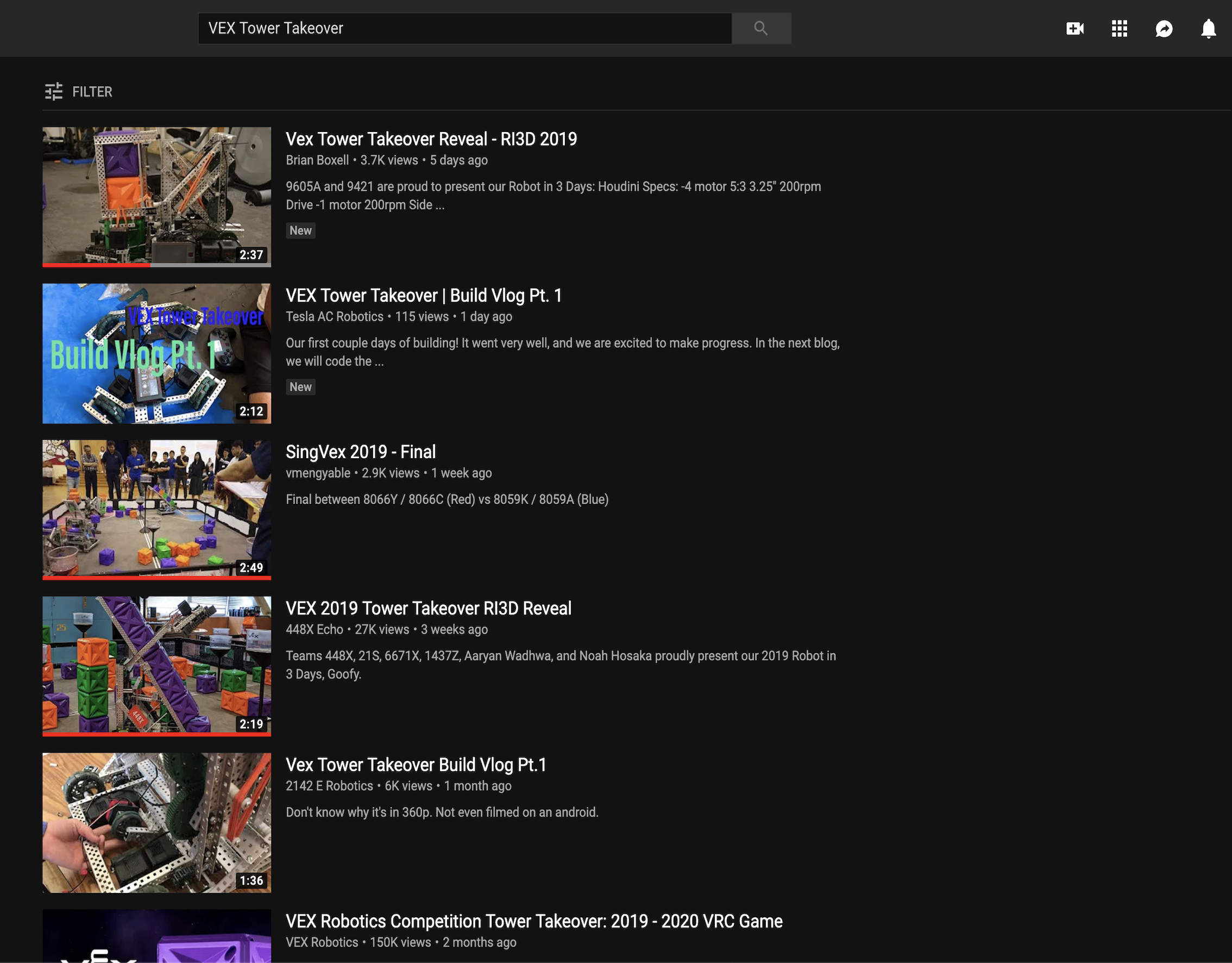Open the YouTube apps grid icon

point(1119,28)
